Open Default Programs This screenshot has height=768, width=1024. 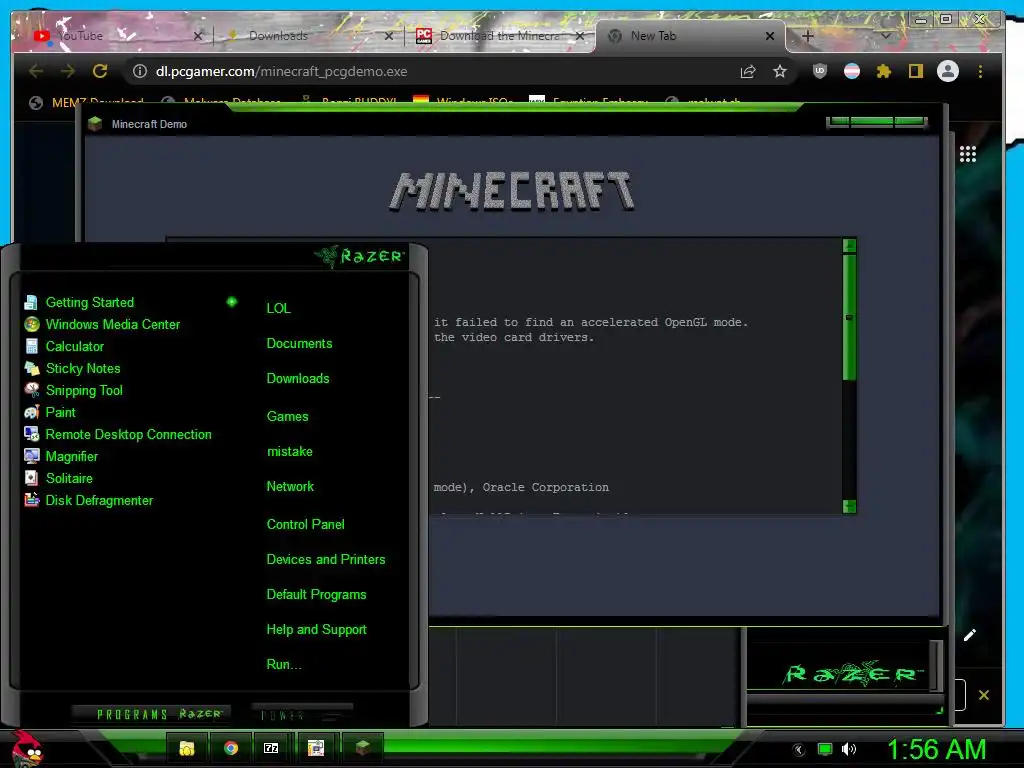pos(316,595)
